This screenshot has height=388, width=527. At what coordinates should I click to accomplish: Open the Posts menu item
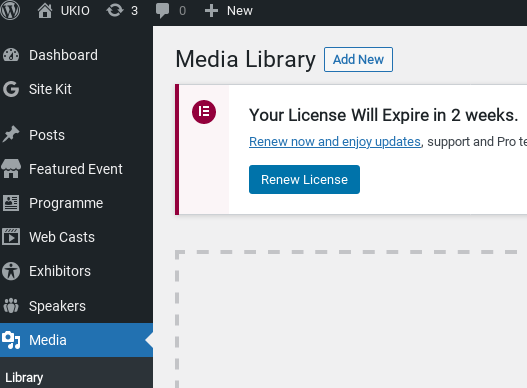47,135
